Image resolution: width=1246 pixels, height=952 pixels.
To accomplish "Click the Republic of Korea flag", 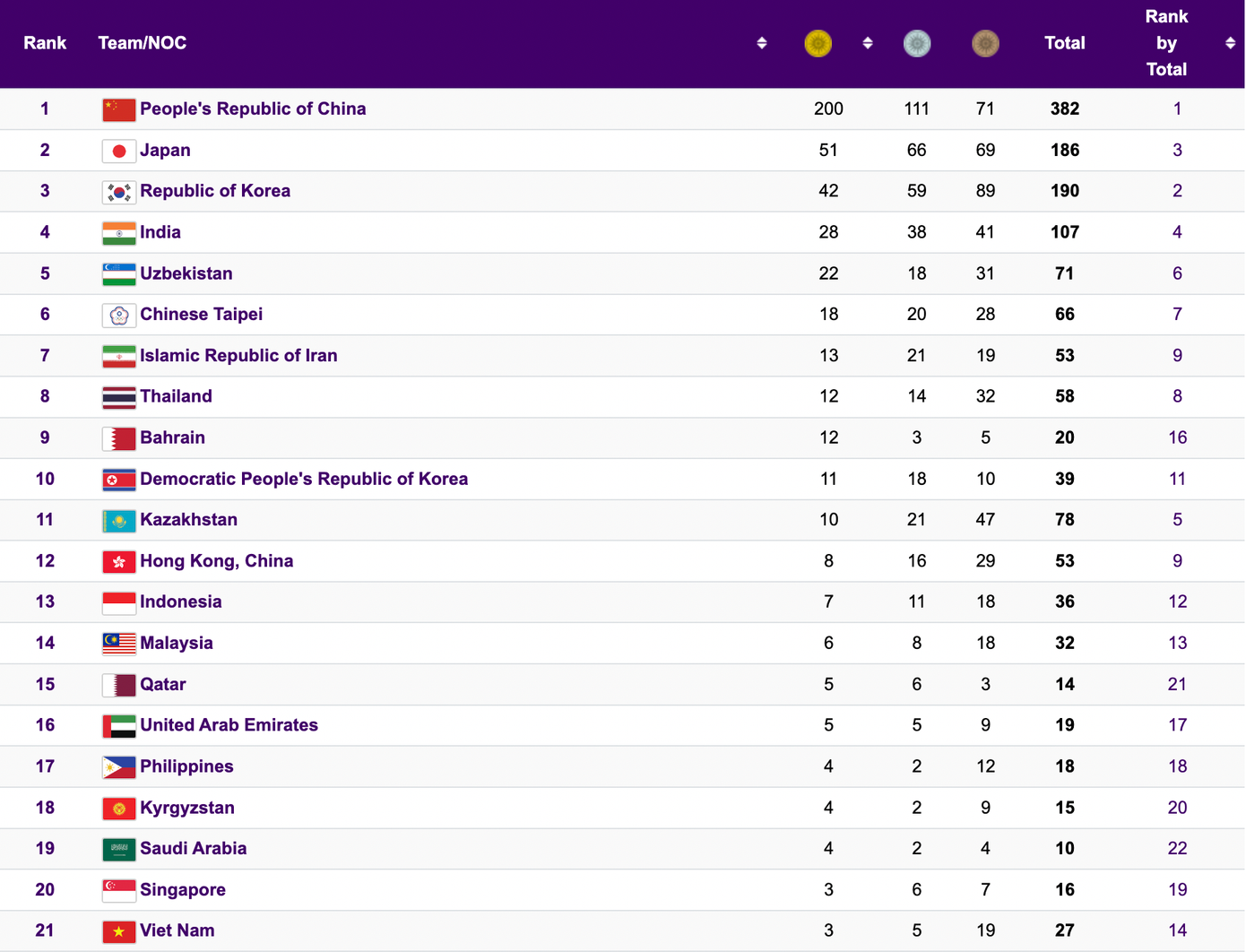I will click(x=119, y=192).
